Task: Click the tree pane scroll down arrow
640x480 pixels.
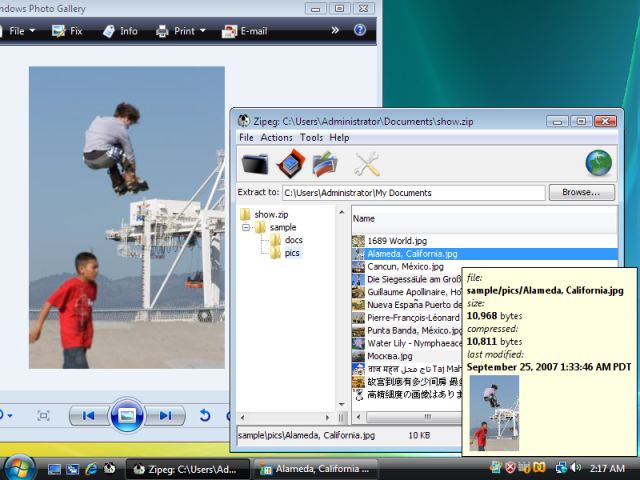Action: (341, 404)
